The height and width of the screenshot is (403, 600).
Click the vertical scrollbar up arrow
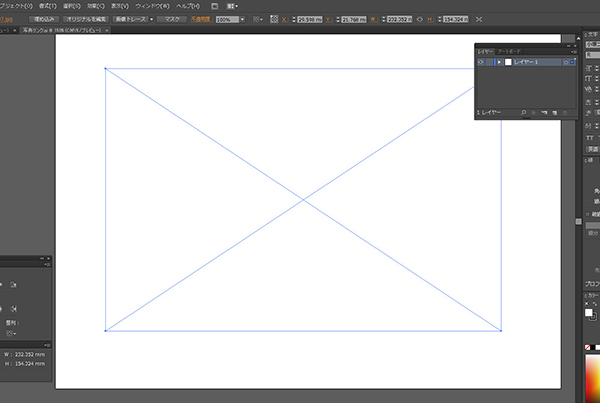pyautogui.click(x=578, y=38)
